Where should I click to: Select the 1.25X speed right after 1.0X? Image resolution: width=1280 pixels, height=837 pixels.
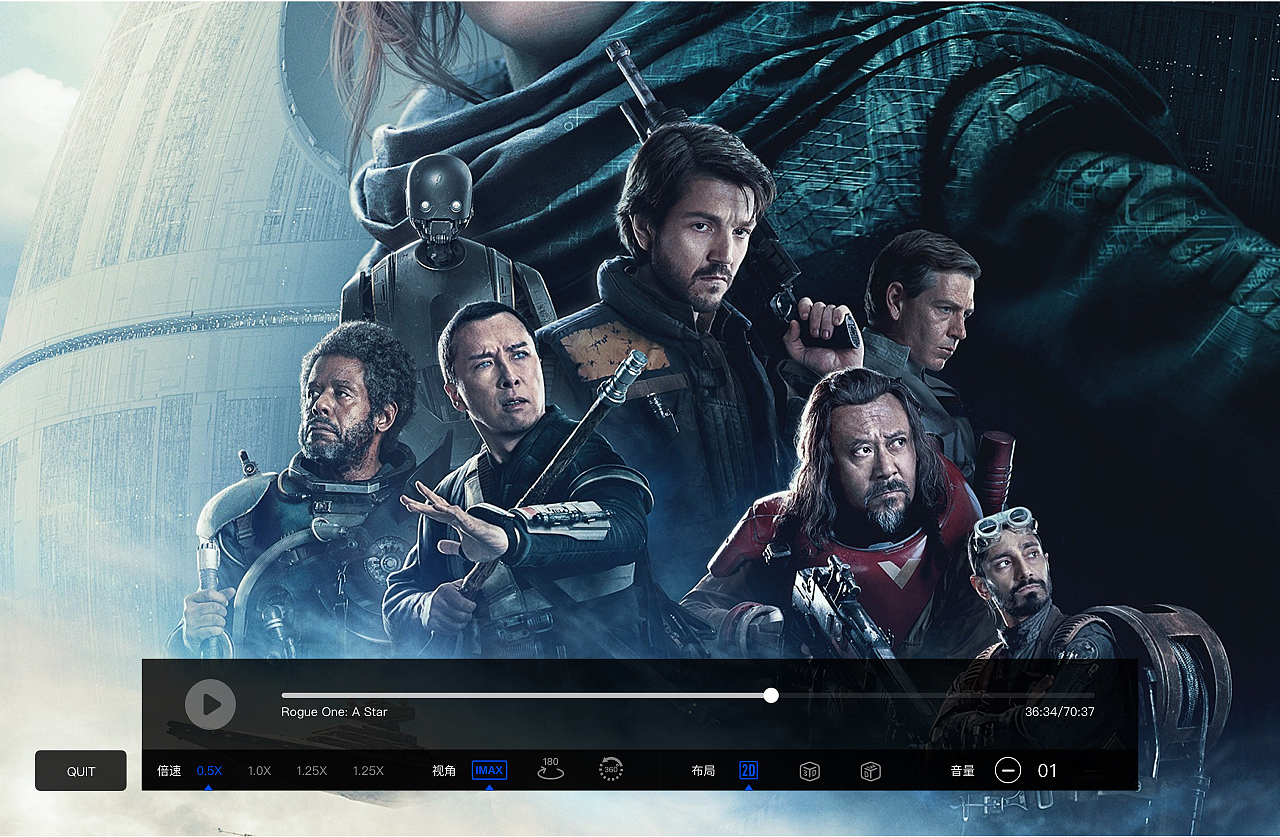tap(312, 771)
